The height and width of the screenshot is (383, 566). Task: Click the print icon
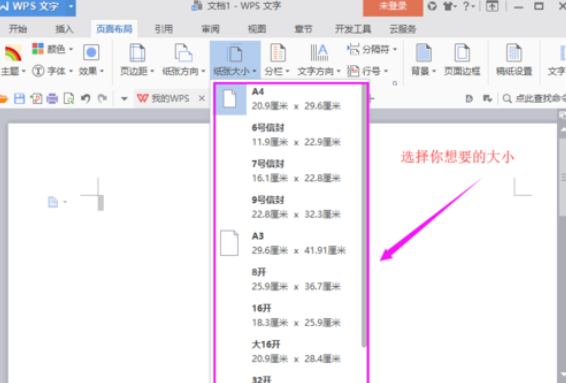tap(52, 98)
